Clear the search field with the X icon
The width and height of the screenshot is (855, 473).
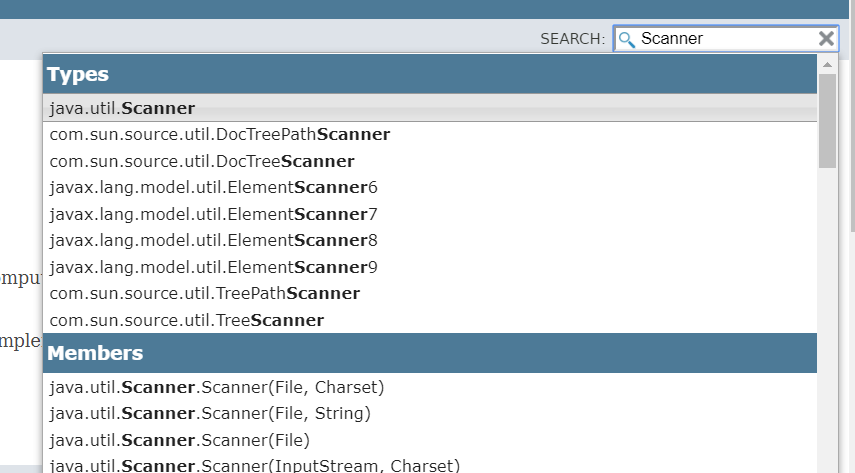(826, 38)
